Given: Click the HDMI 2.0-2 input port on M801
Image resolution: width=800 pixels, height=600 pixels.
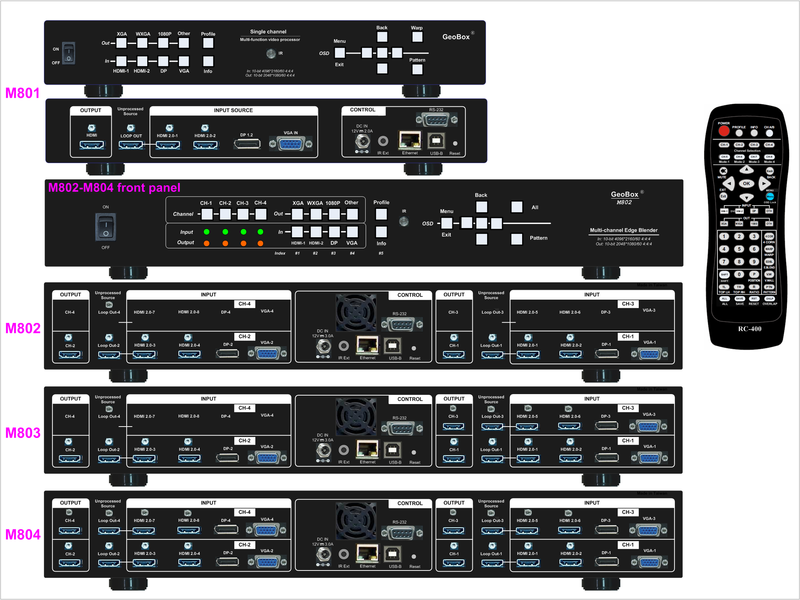Looking at the screenshot, I should click(x=205, y=145).
